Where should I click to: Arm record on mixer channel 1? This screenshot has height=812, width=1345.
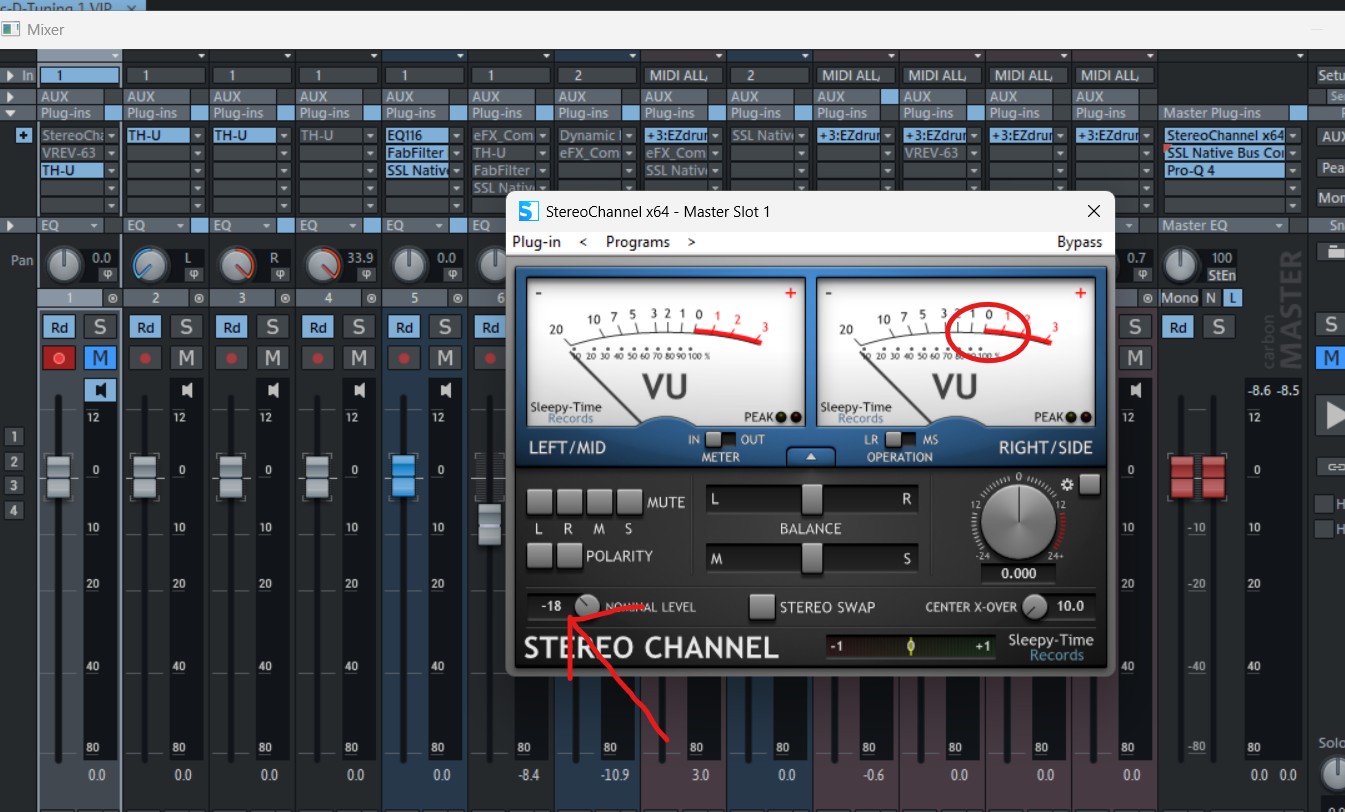click(59, 357)
